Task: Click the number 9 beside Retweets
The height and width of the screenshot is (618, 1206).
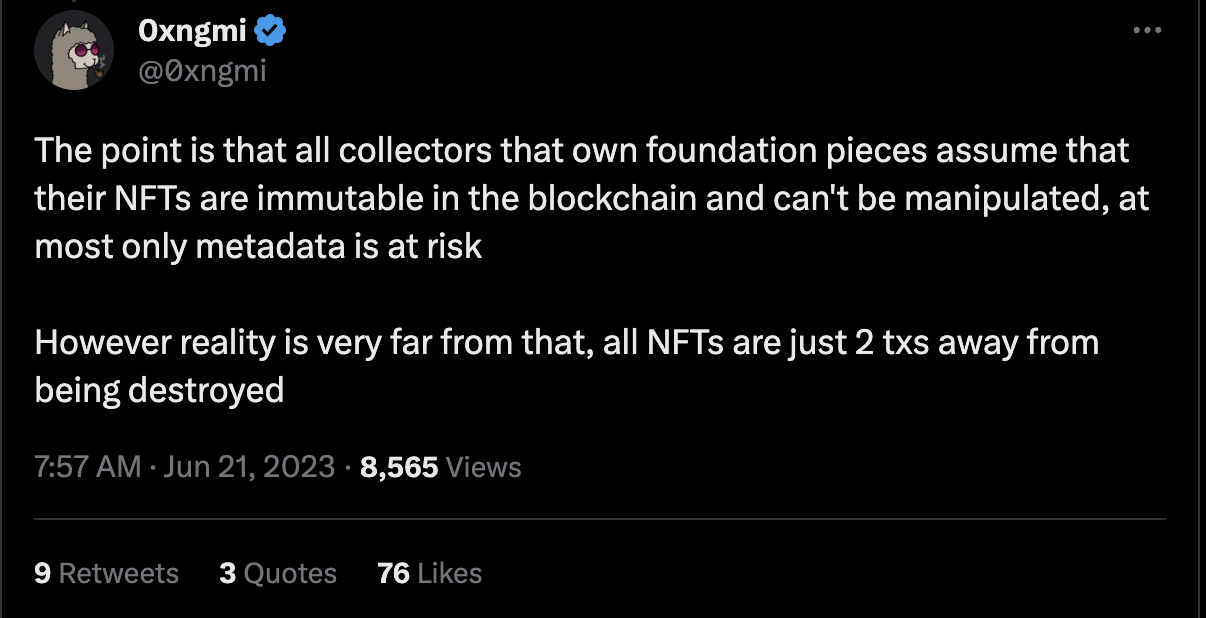Action: [x=42, y=573]
